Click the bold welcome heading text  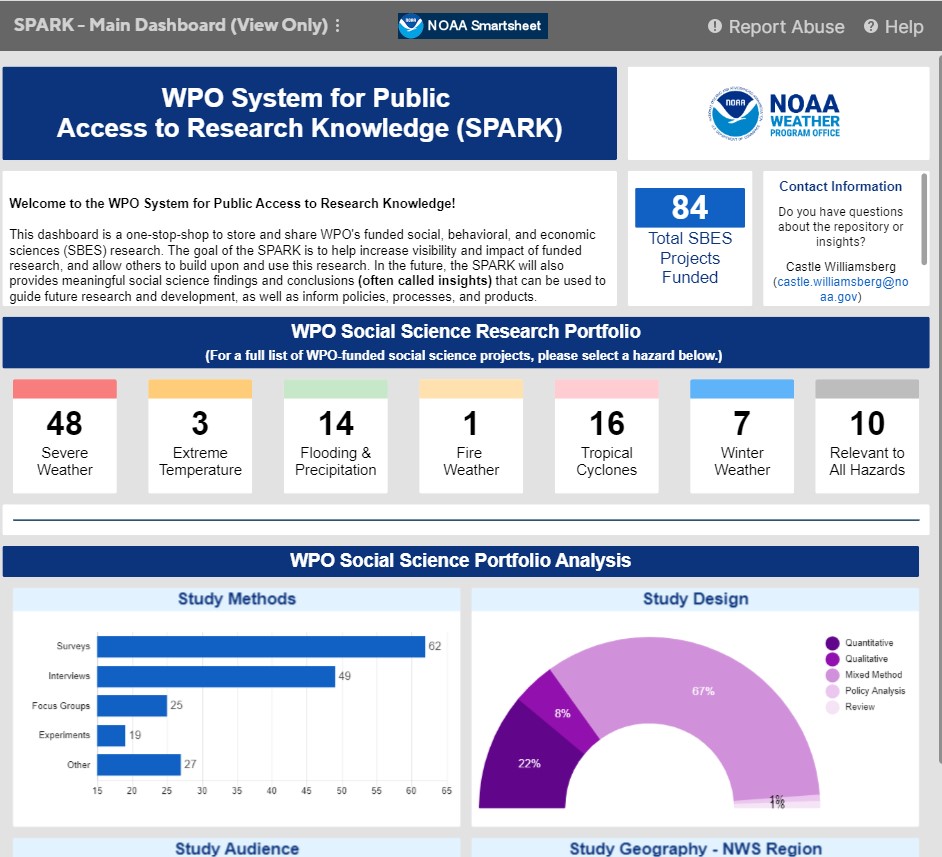pos(232,204)
